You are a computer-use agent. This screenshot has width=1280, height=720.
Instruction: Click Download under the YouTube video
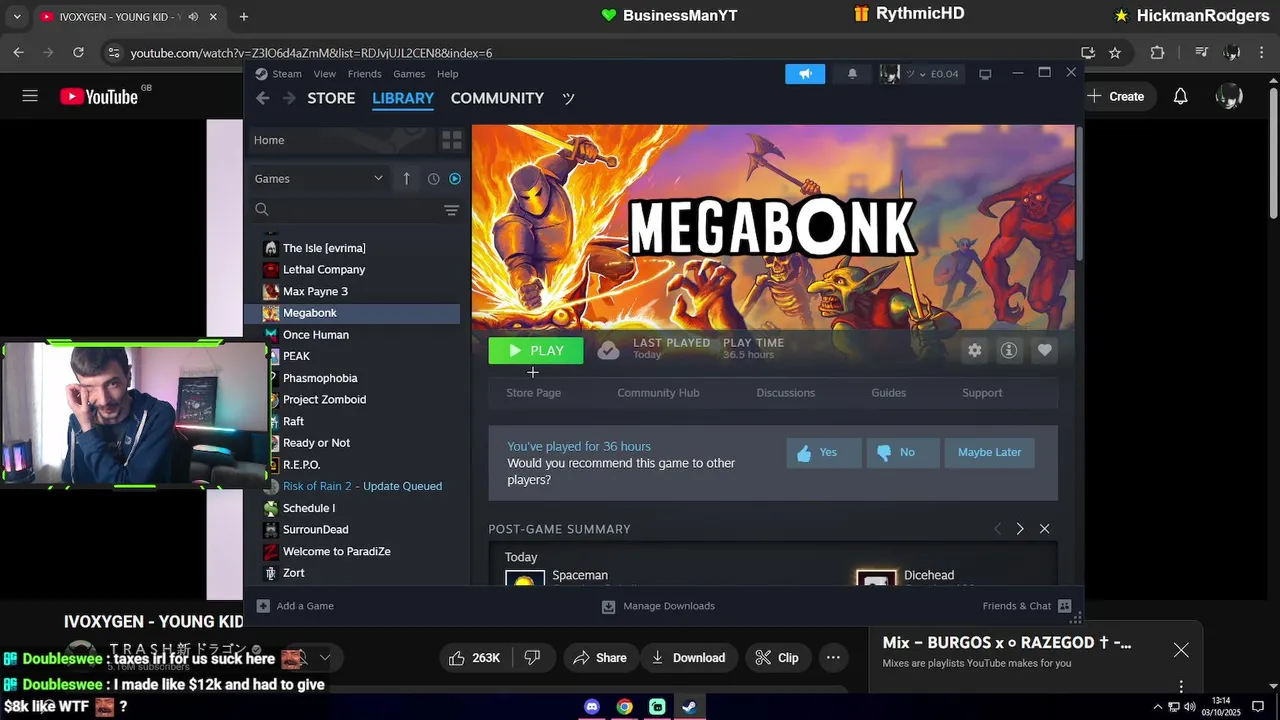click(688, 657)
